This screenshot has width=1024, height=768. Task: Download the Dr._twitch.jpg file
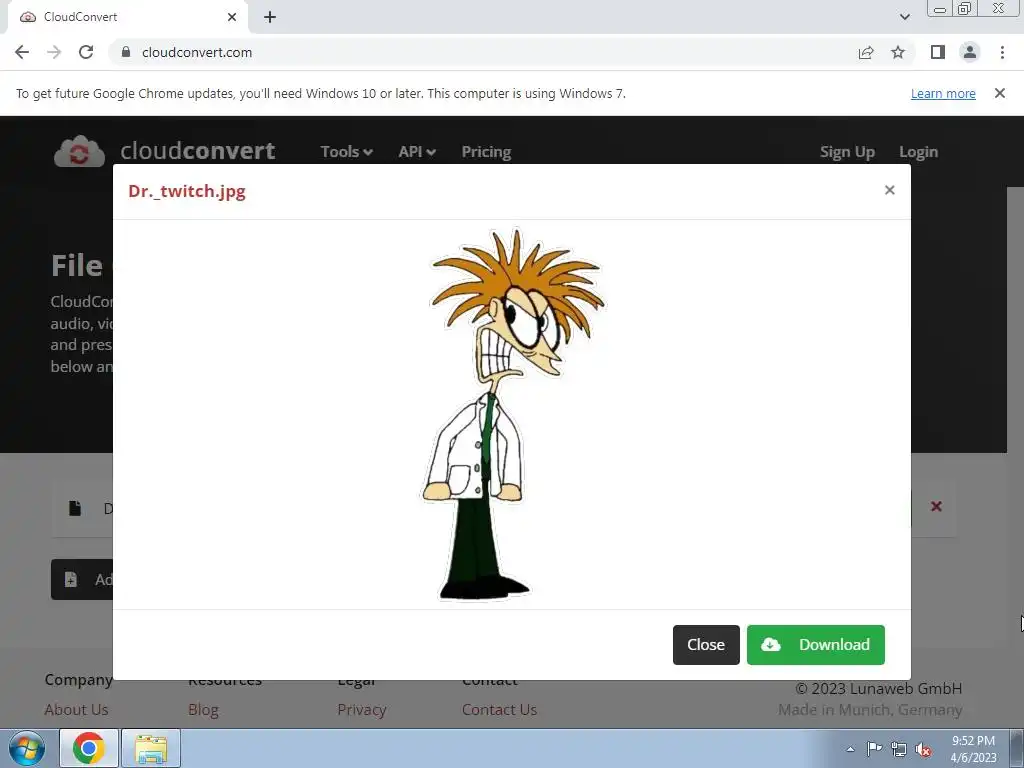[x=816, y=645]
